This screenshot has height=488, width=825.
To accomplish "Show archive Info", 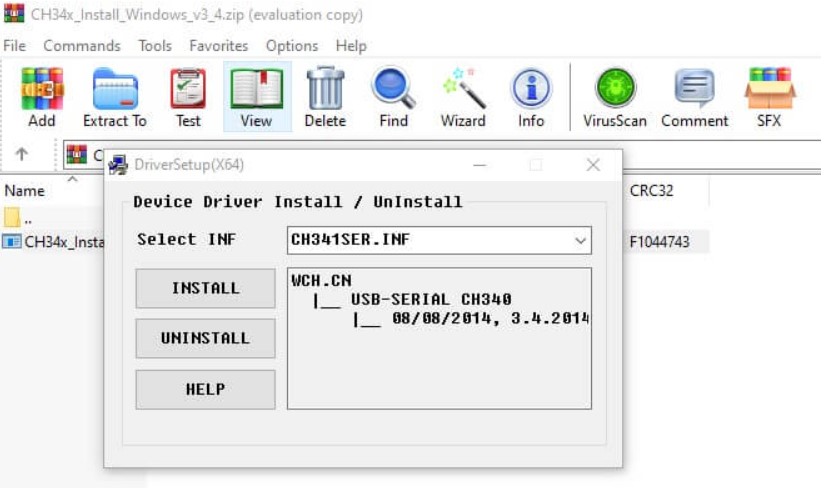I will tap(531, 97).
